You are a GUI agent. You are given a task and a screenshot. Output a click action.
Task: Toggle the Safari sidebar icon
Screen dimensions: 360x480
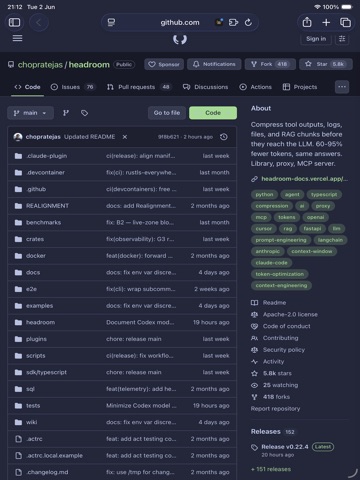(x=14, y=22)
